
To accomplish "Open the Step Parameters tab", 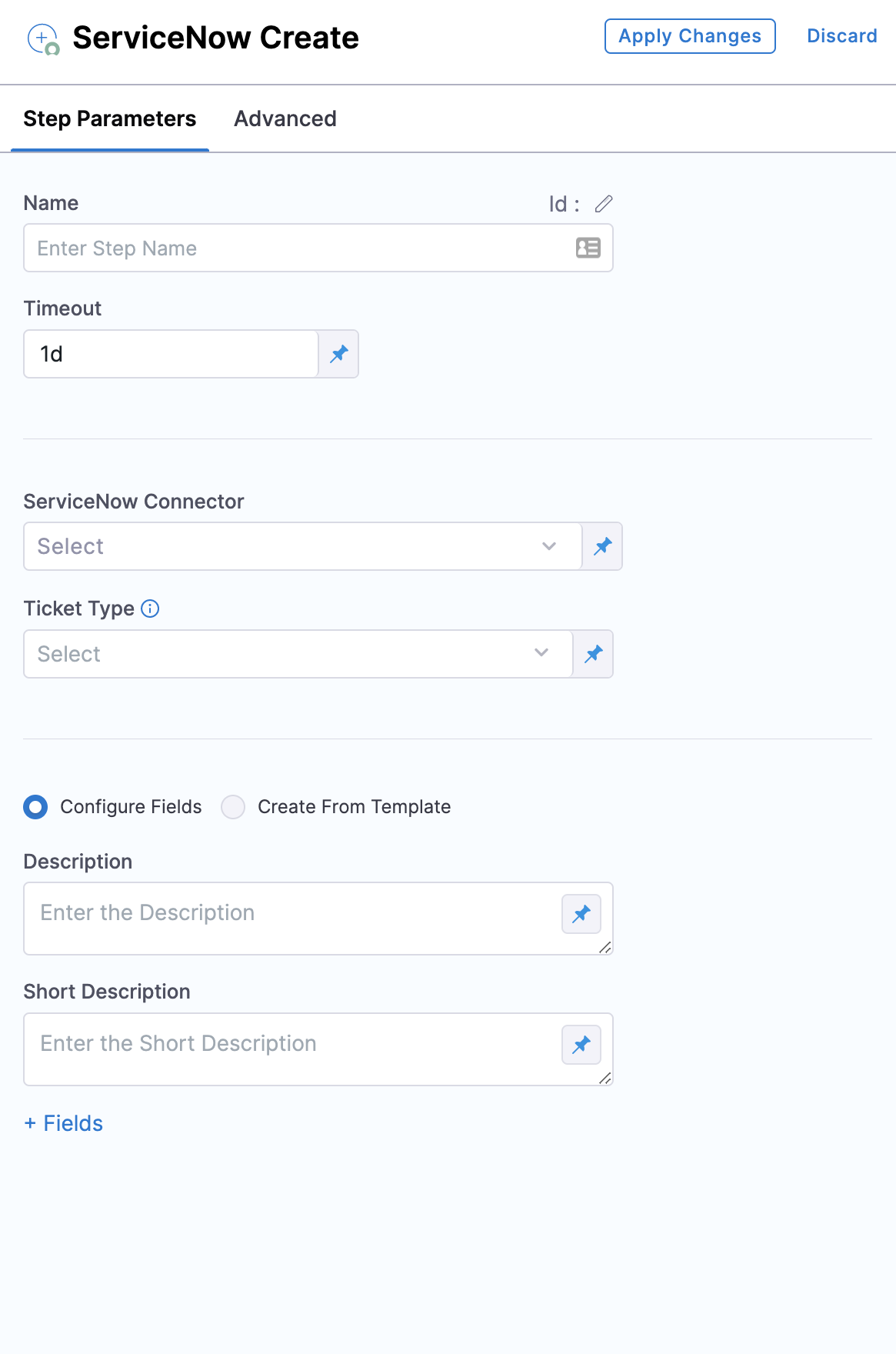I will pyautogui.click(x=110, y=118).
